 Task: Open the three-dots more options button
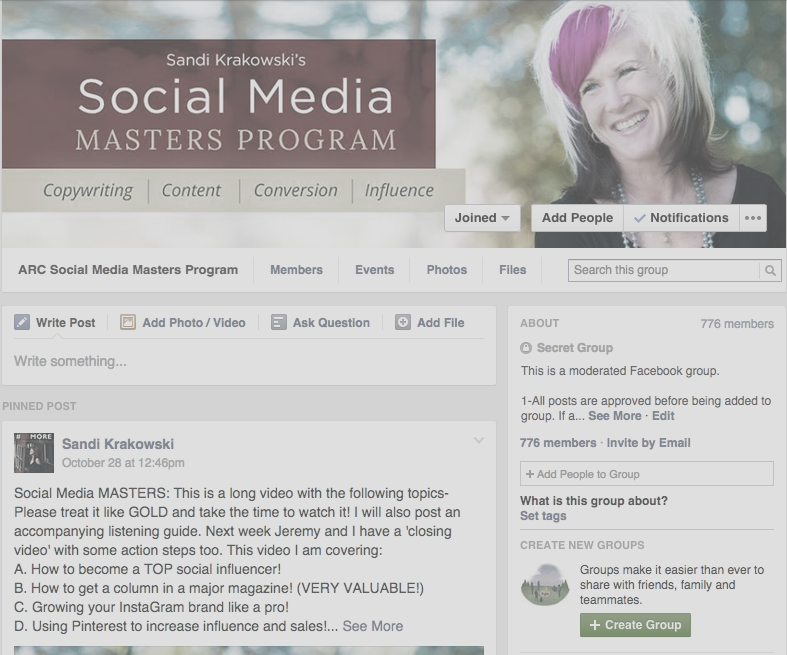(753, 218)
